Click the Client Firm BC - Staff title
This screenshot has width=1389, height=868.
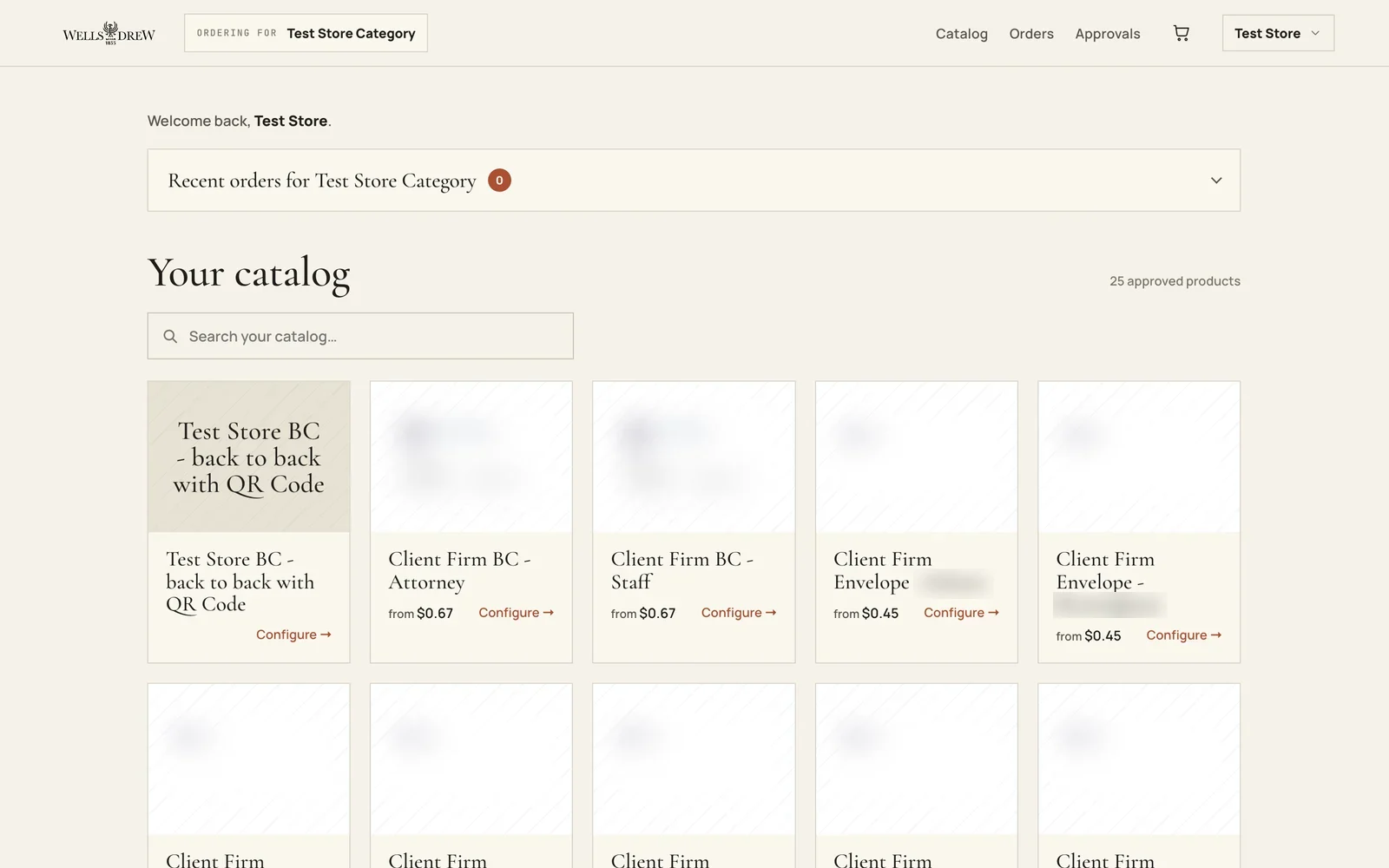[681, 570]
